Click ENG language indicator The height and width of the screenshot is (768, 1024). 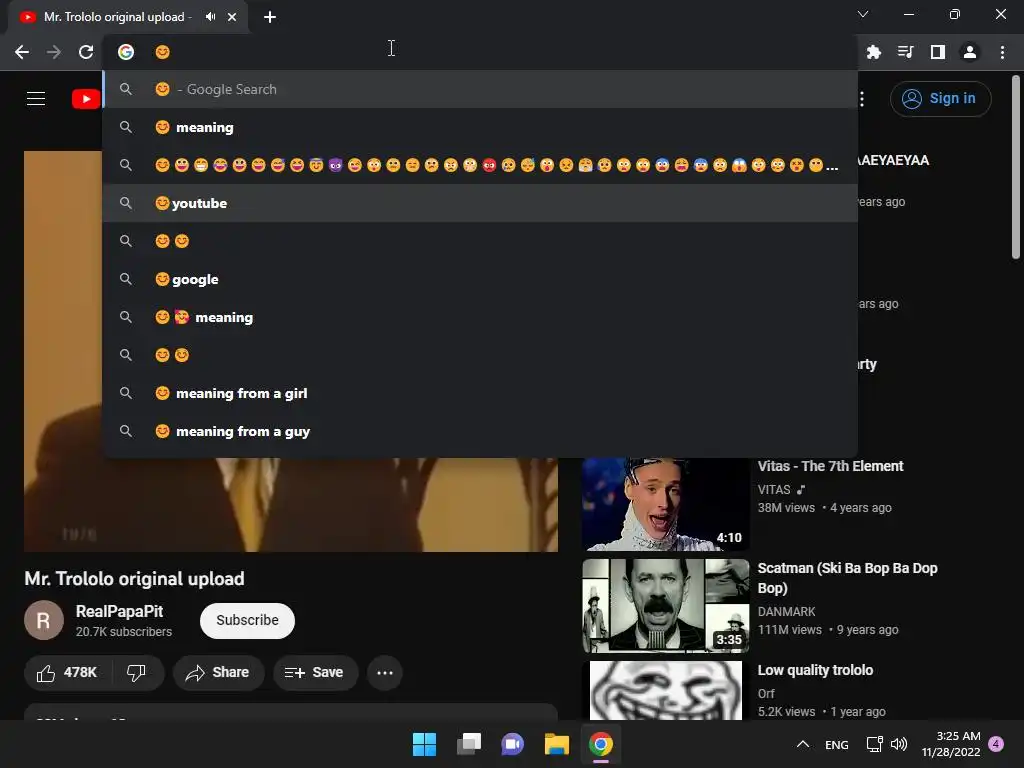[x=837, y=745]
